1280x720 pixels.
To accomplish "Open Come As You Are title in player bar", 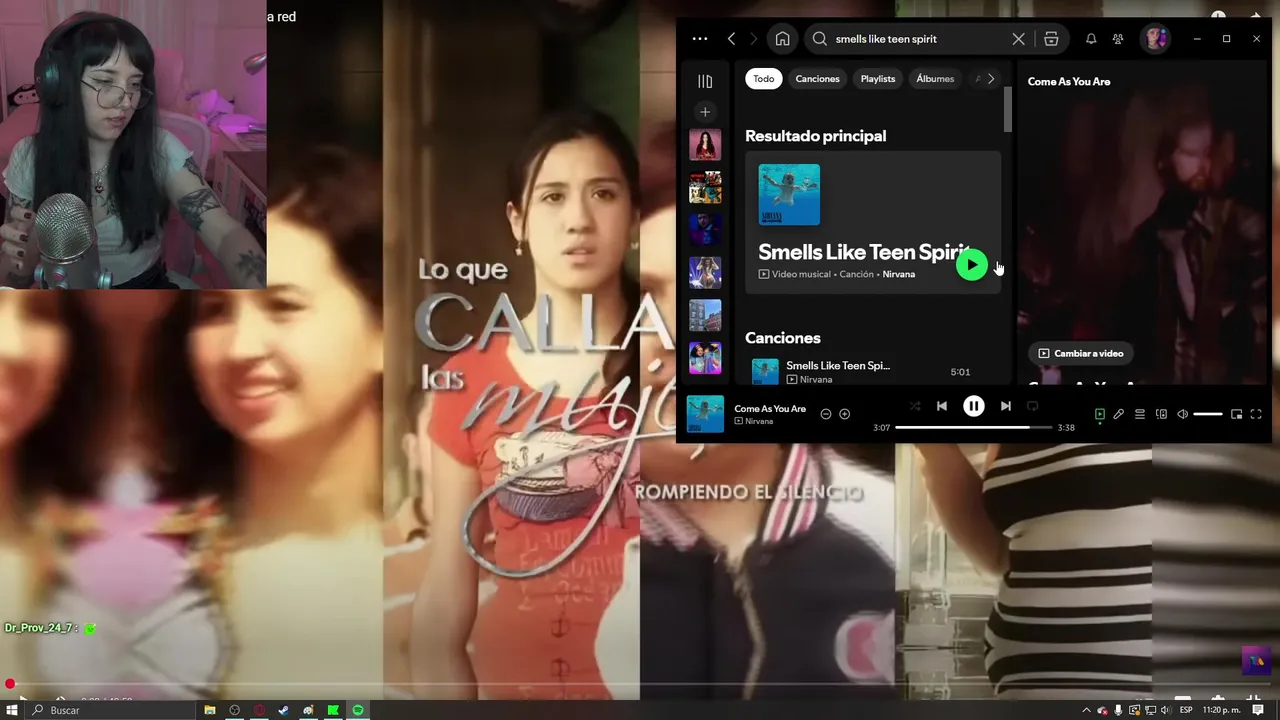I will 770,408.
